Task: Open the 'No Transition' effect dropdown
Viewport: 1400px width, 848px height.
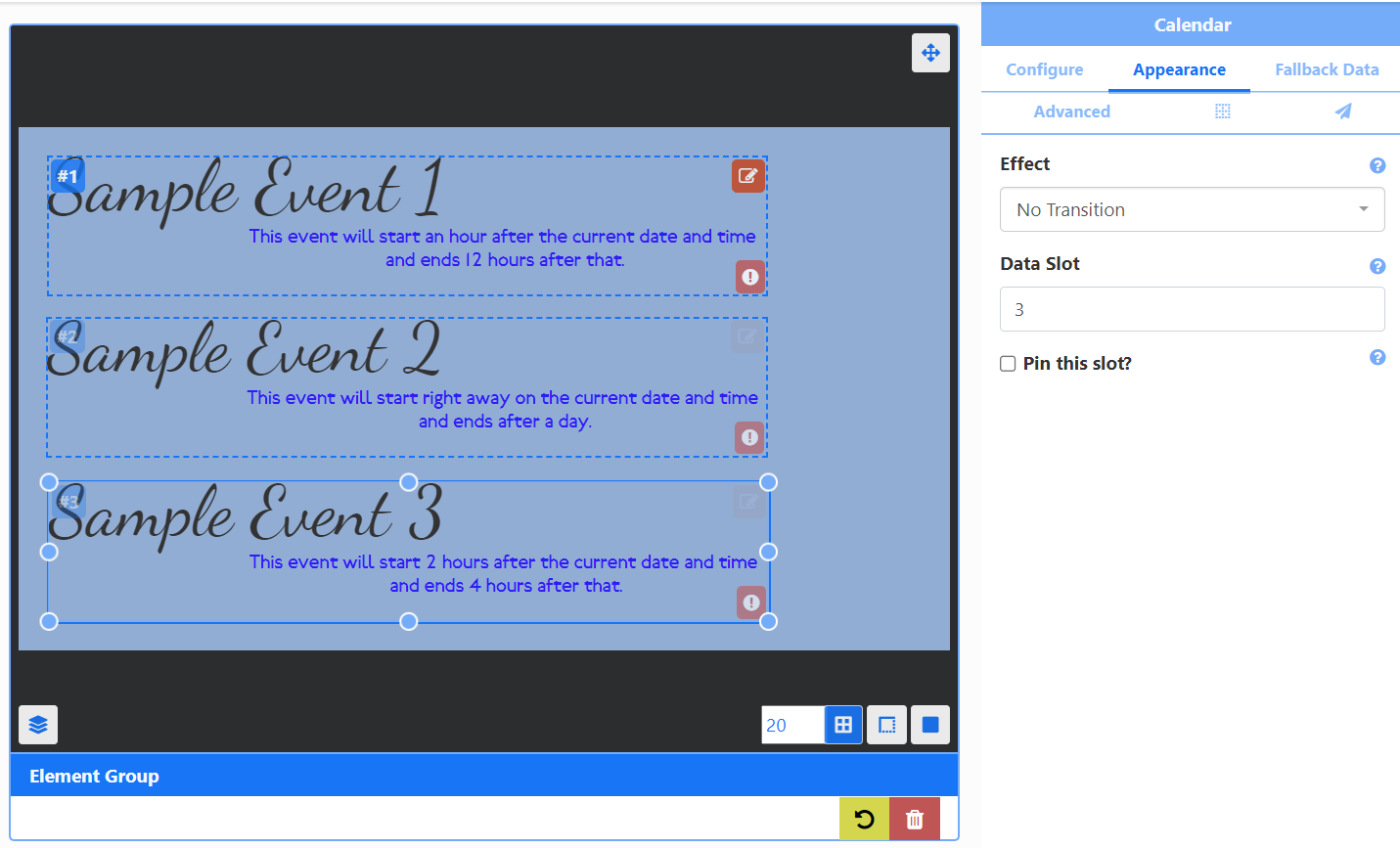Action: tap(1192, 209)
